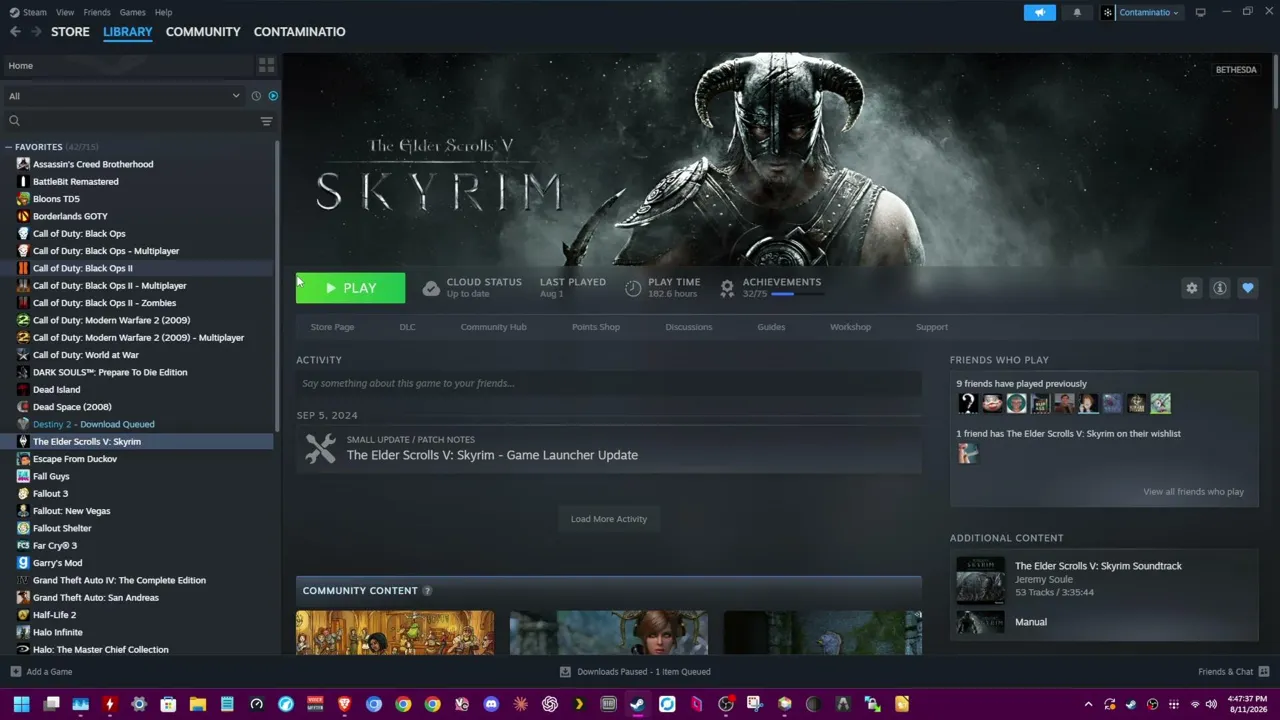Open the first community content thumbnail
Viewport: 1280px width, 720px height.
click(x=395, y=632)
